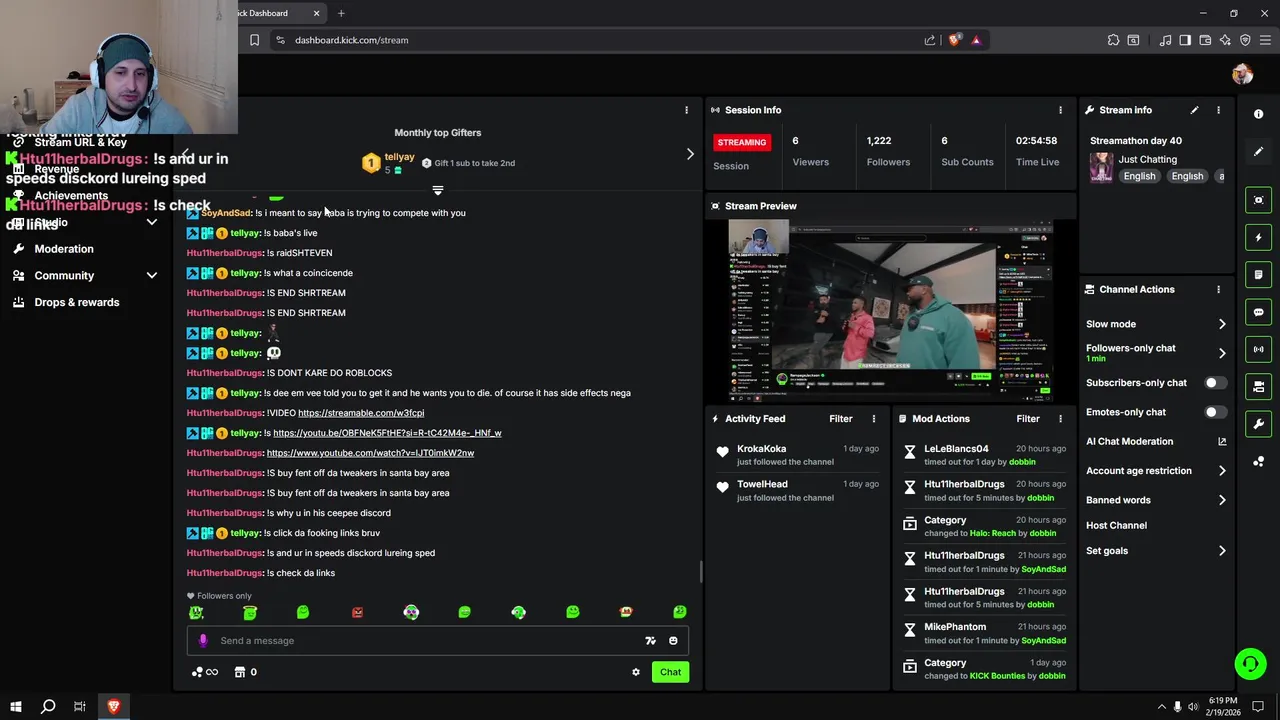
Task: Click LeLeBlancs04 in Mod Actions
Action: coord(956,449)
